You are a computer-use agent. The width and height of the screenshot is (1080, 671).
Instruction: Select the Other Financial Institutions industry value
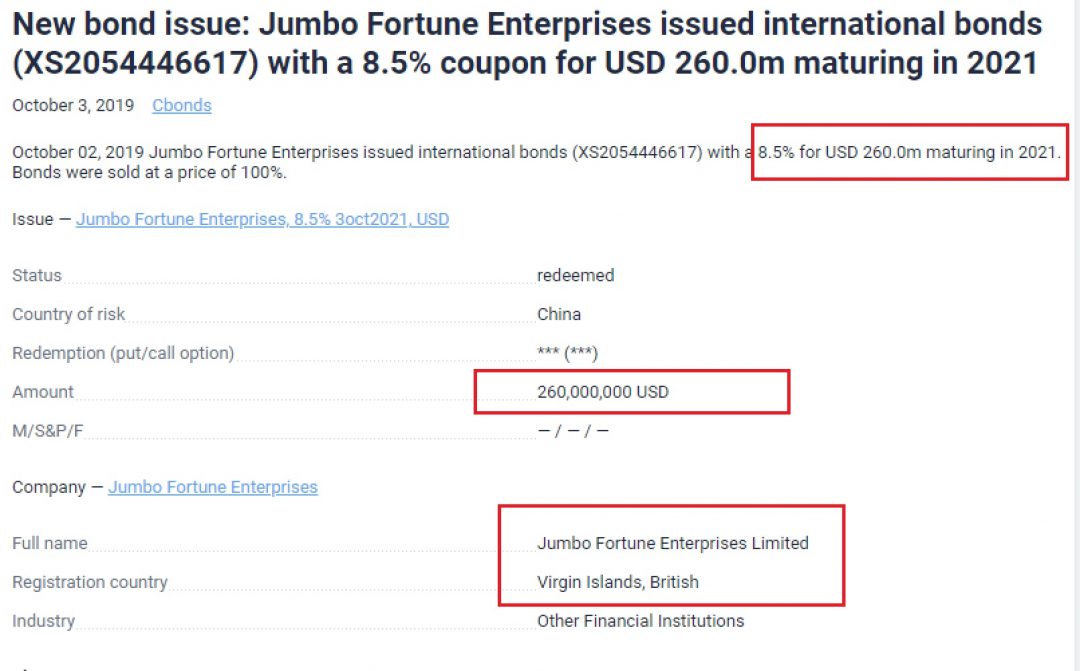pyautogui.click(x=640, y=621)
